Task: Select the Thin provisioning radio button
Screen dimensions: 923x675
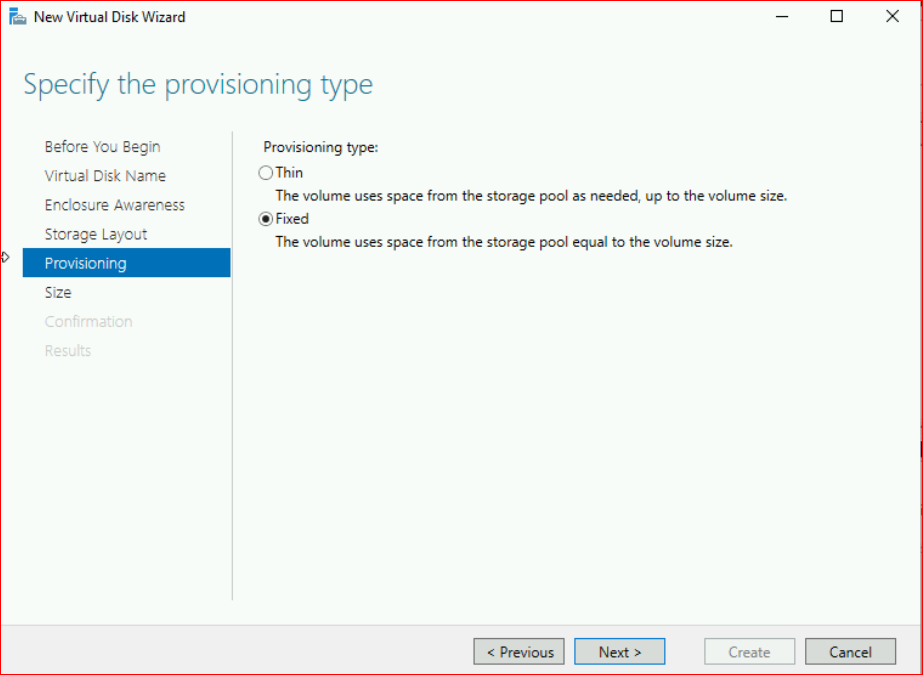Action: (x=266, y=173)
